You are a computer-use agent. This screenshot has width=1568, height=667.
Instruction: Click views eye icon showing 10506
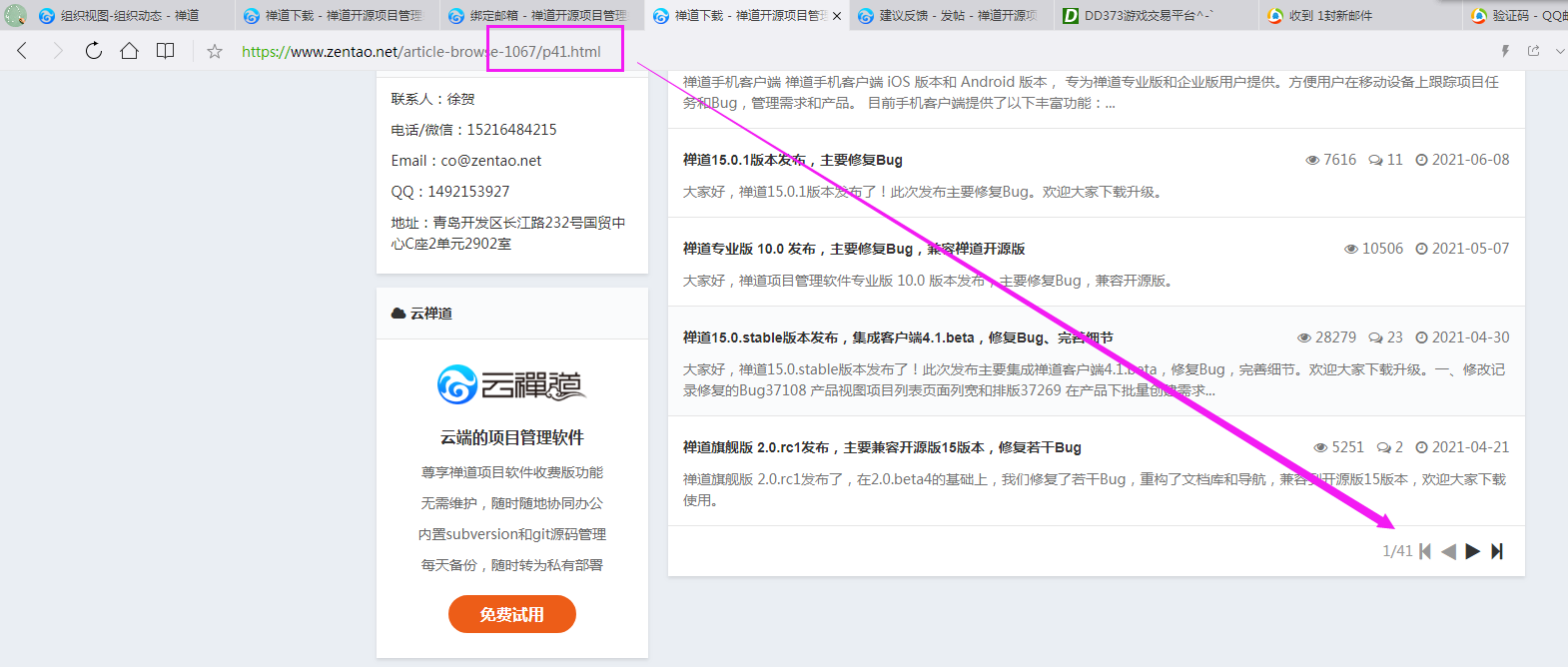[x=1351, y=249]
